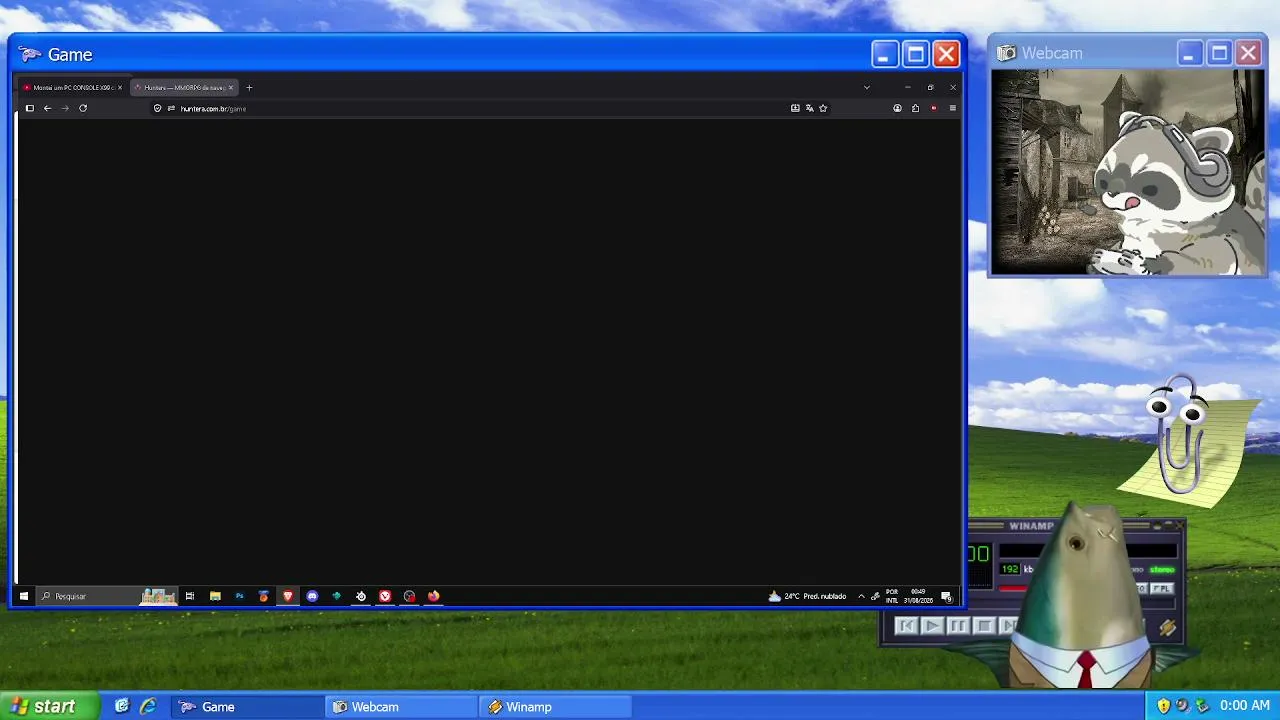Pause playback in Winamp

(957, 626)
